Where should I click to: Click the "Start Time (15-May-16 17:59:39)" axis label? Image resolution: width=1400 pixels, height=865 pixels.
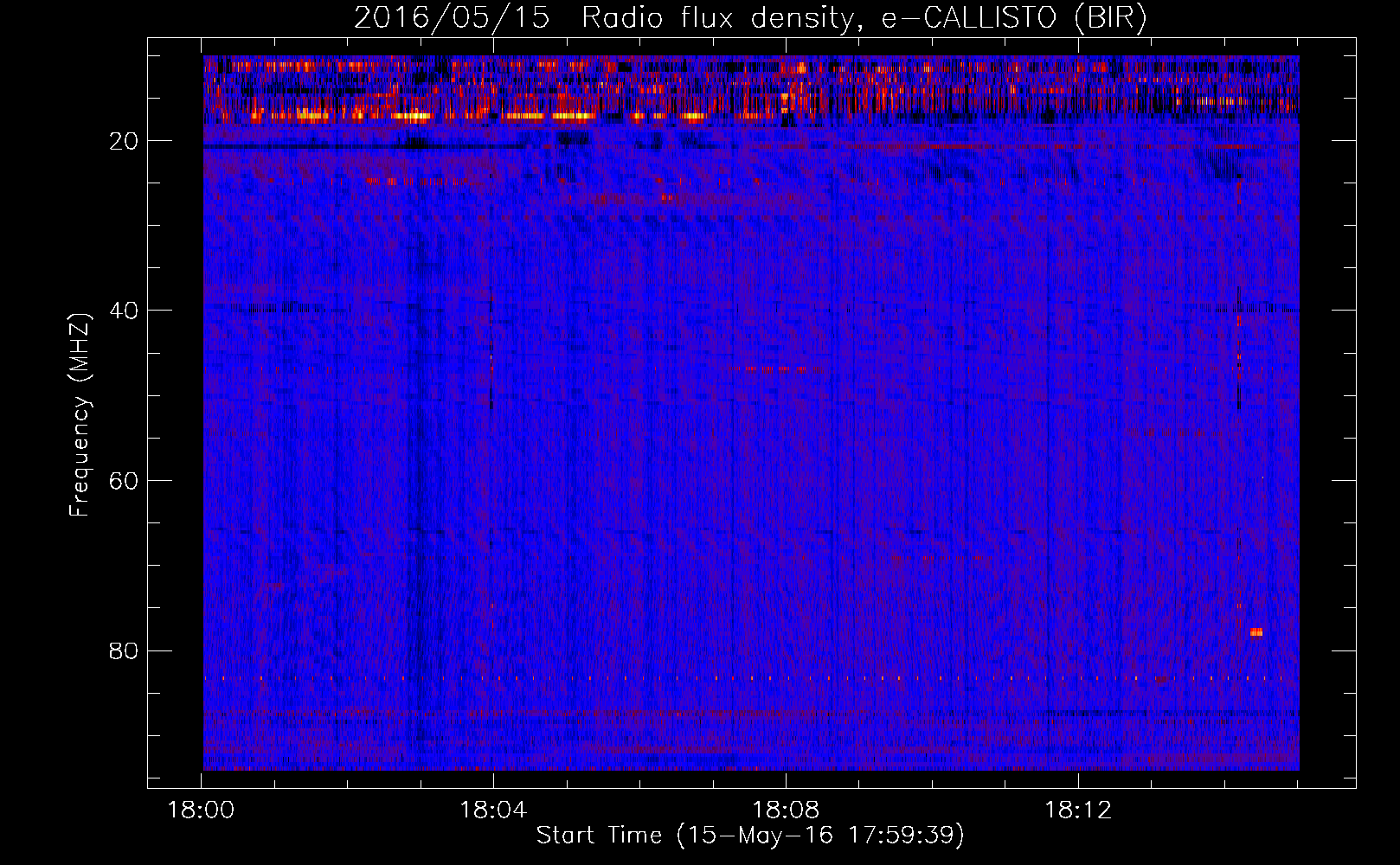[x=750, y=835]
